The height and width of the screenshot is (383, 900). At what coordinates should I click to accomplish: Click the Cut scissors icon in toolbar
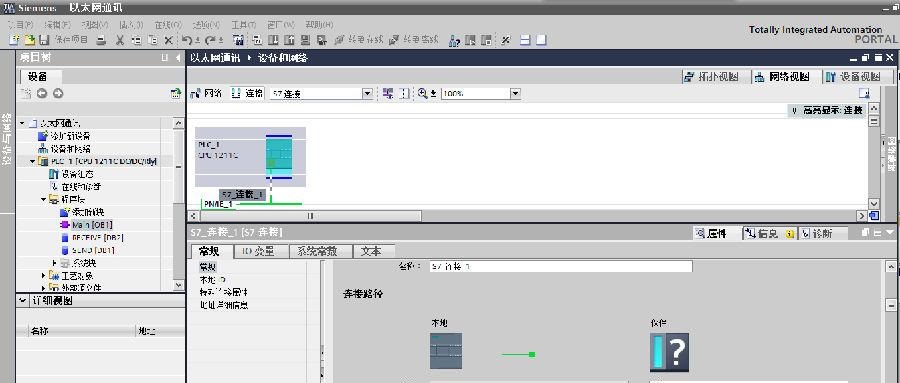pyautogui.click(x=120, y=40)
